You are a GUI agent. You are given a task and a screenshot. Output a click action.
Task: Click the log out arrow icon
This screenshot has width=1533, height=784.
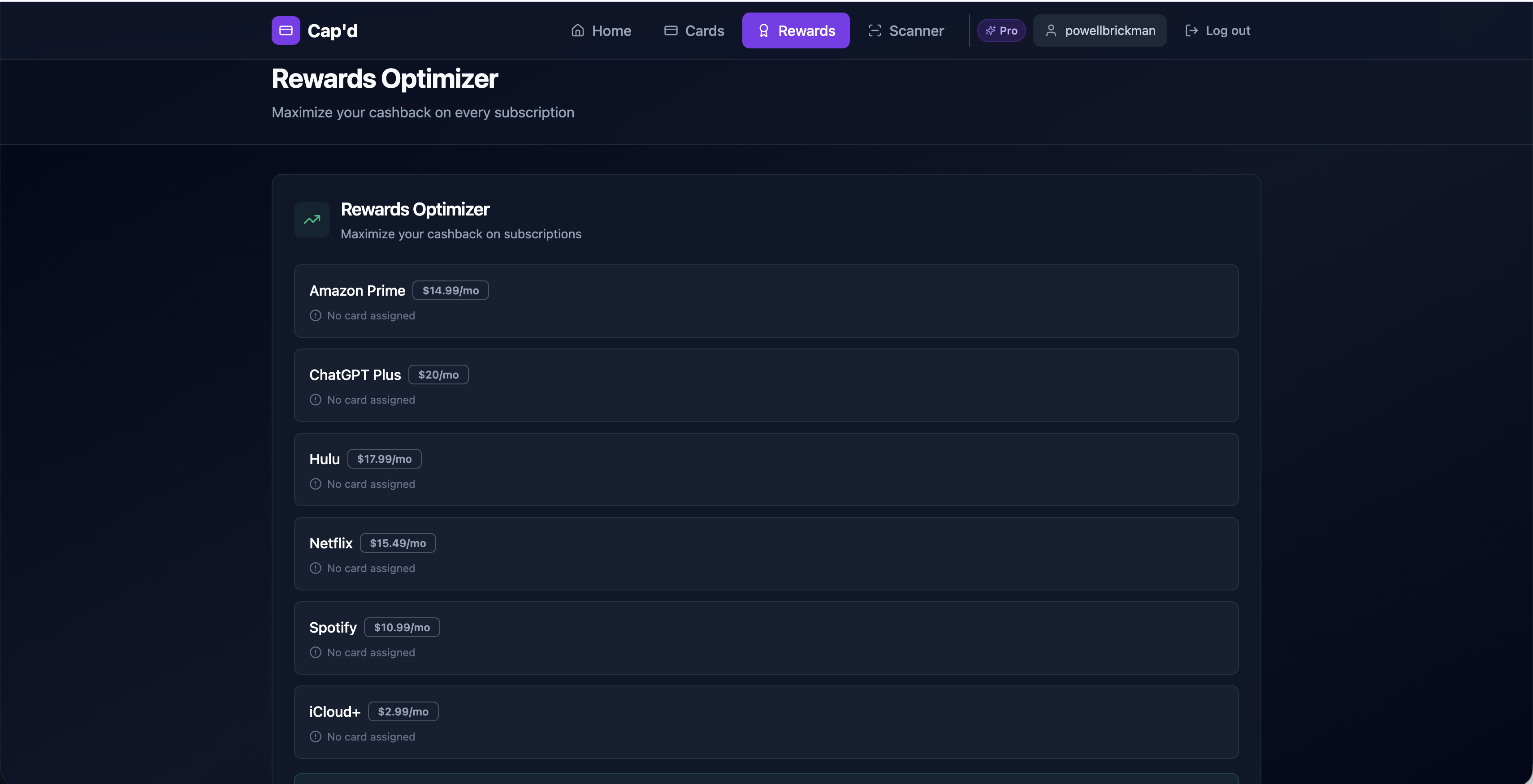(x=1192, y=30)
